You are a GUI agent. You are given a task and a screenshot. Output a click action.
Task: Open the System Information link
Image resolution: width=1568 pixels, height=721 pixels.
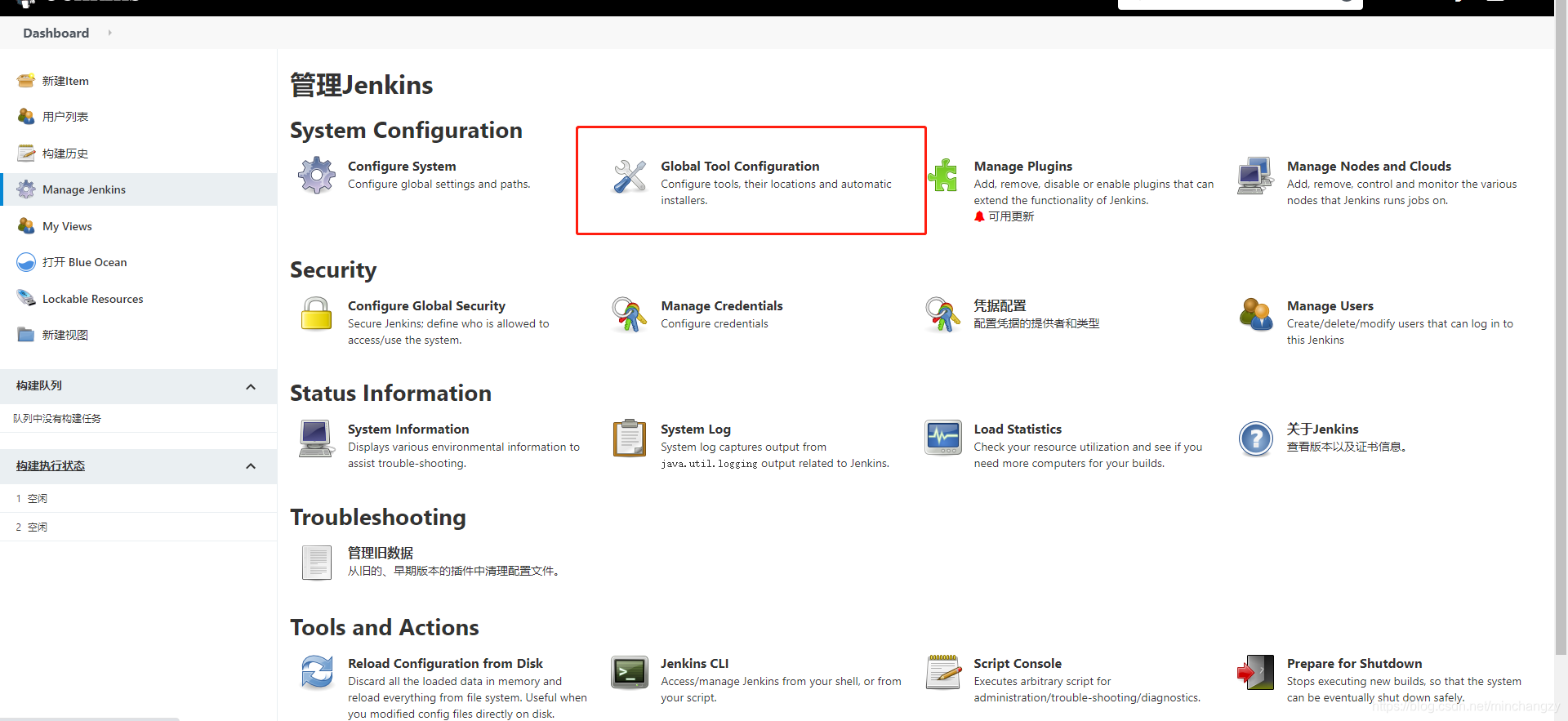tap(408, 429)
